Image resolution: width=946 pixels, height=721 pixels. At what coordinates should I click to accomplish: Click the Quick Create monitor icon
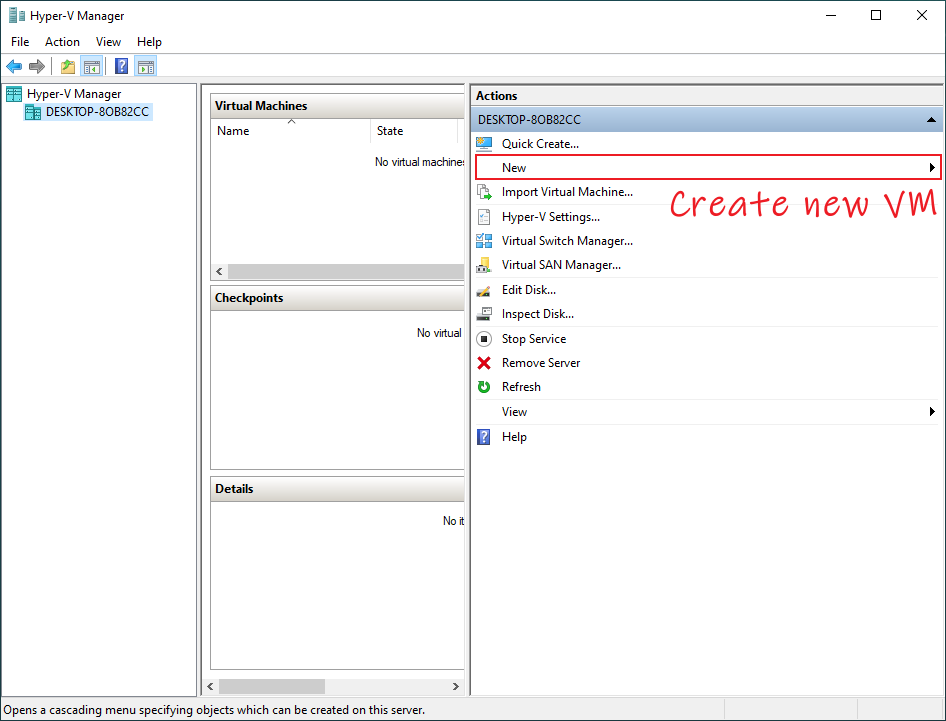point(484,144)
